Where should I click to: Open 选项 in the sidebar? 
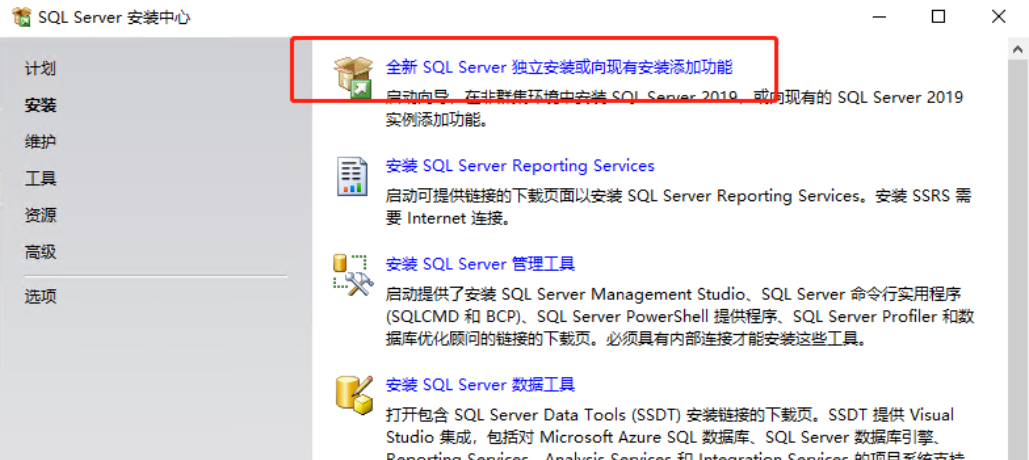pyautogui.click(x=41, y=297)
